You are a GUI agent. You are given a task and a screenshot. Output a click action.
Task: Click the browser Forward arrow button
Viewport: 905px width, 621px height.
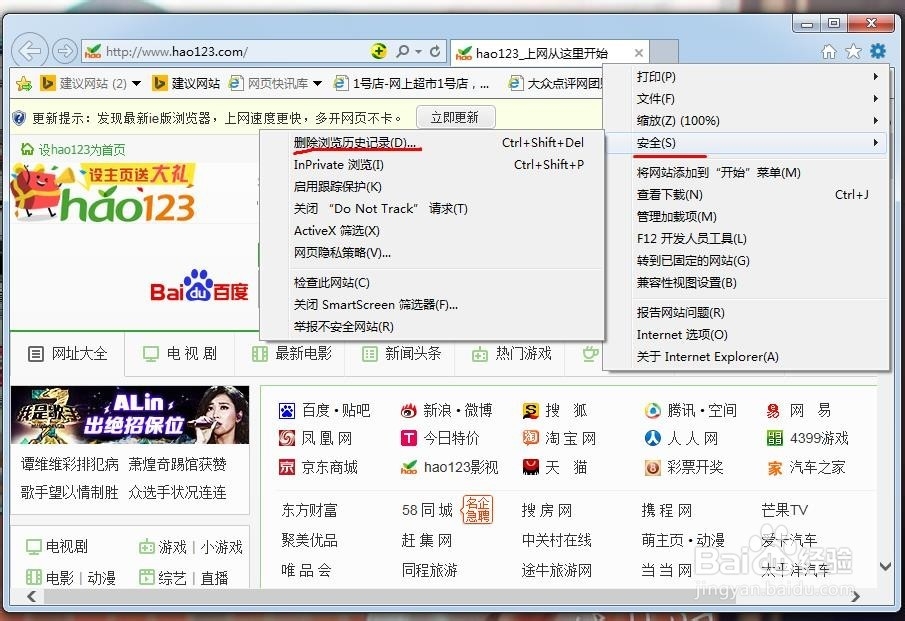pyautogui.click(x=65, y=51)
